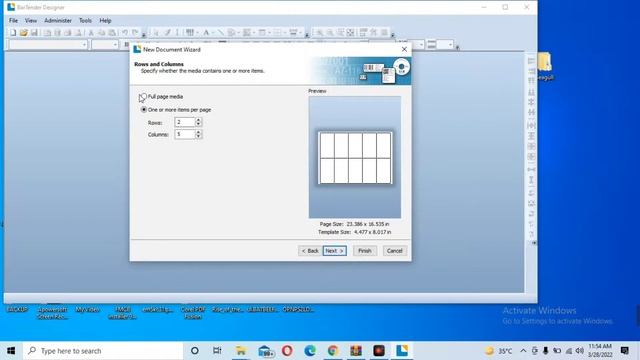The height and width of the screenshot is (360, 640).
Task: Open the Help menu
Action: pos(105,20)
